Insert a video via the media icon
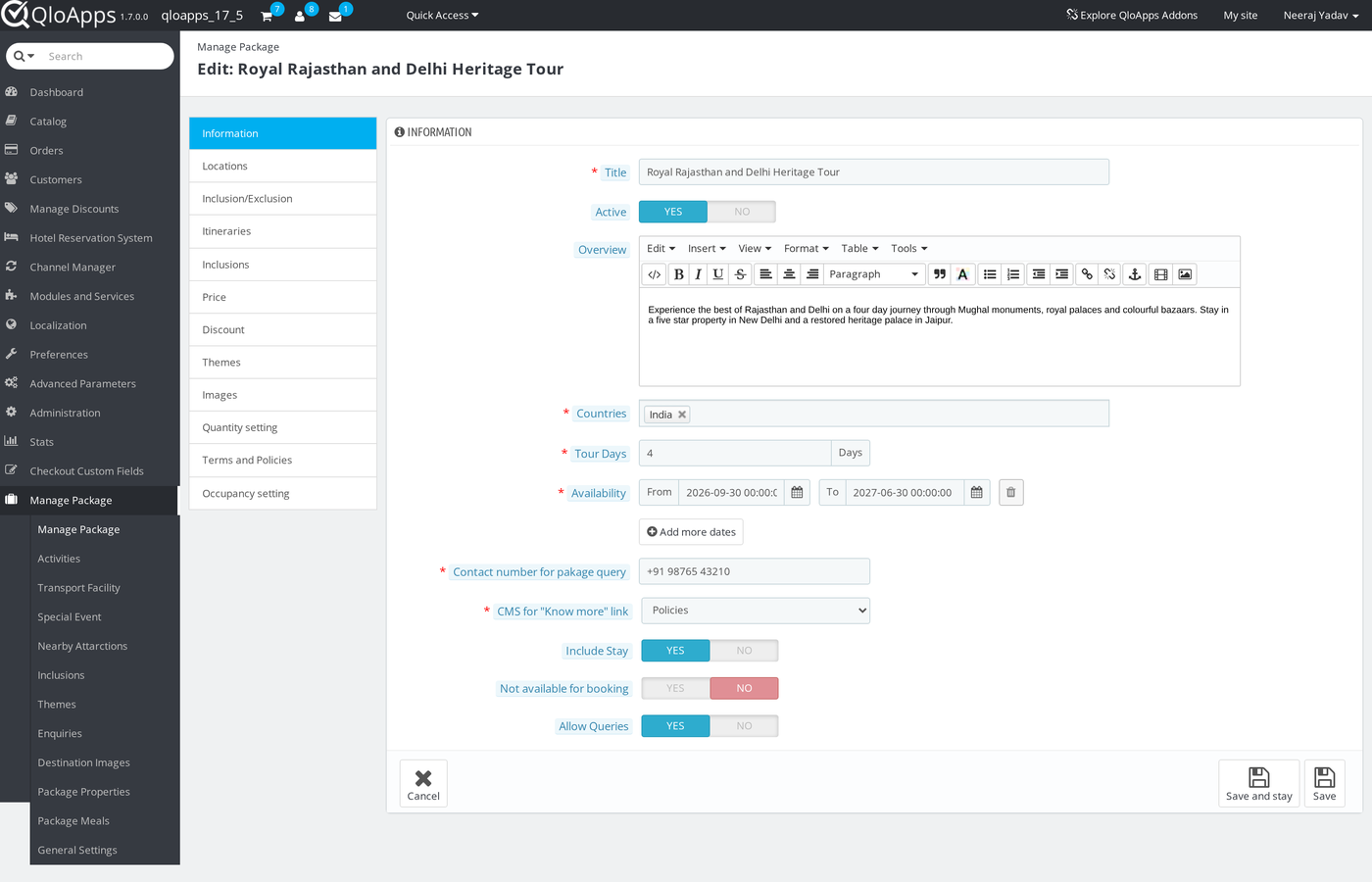 click(1161, 274)
